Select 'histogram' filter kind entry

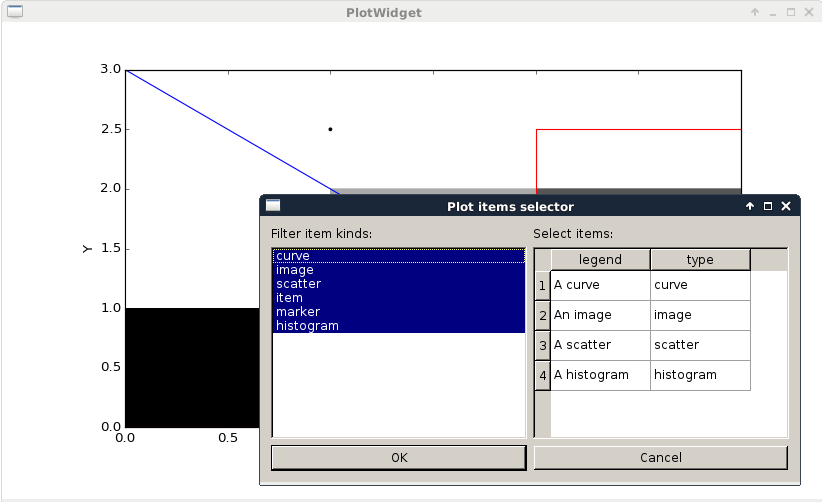tap(398, 326)
